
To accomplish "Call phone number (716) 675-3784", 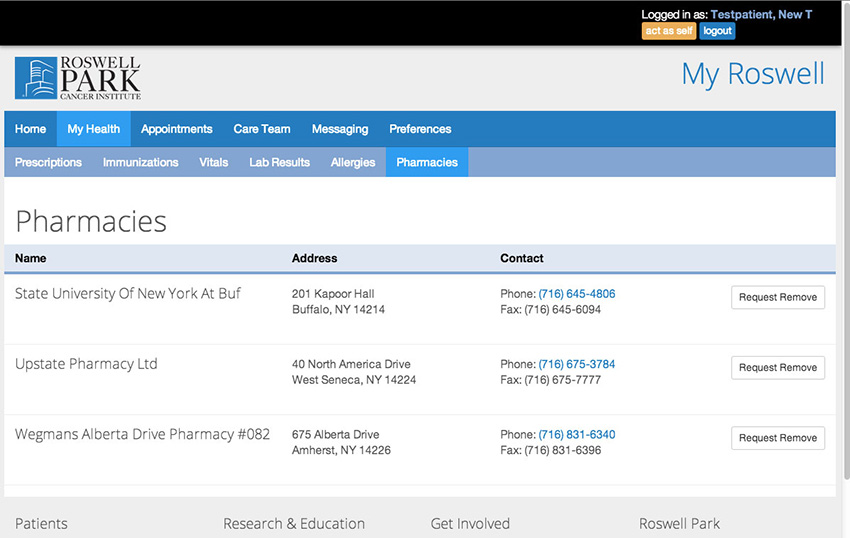I will [x=577, y=364].
